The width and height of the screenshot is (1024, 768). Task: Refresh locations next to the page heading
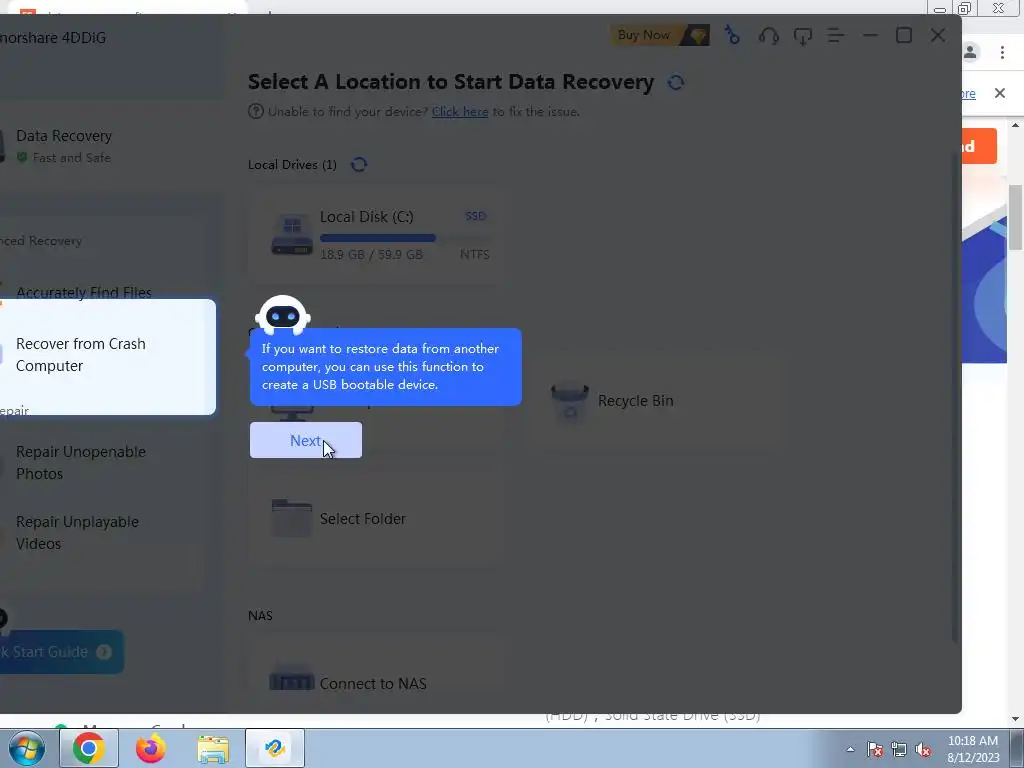676,82
